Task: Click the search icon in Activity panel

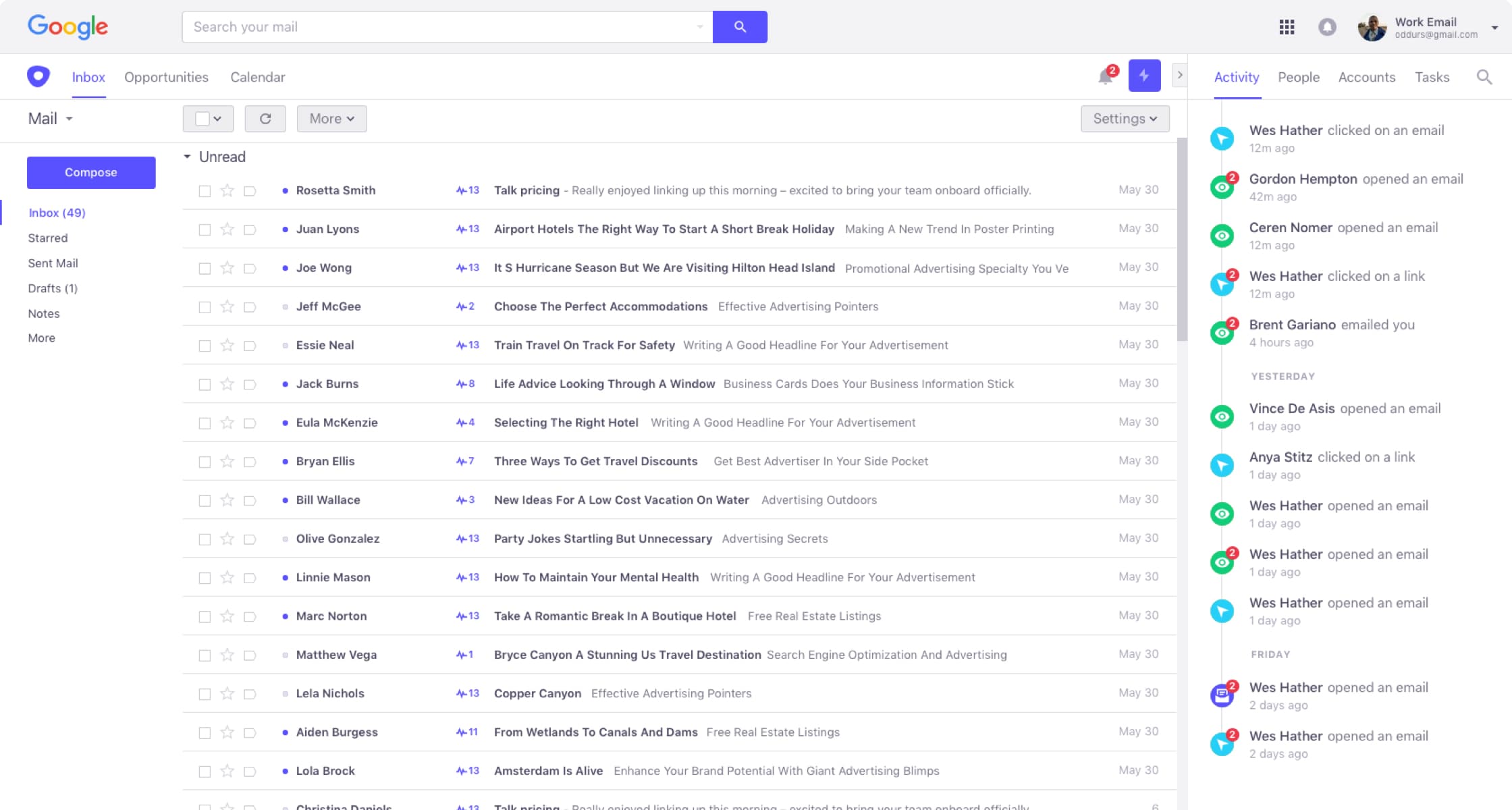Action: point(1484,77)
